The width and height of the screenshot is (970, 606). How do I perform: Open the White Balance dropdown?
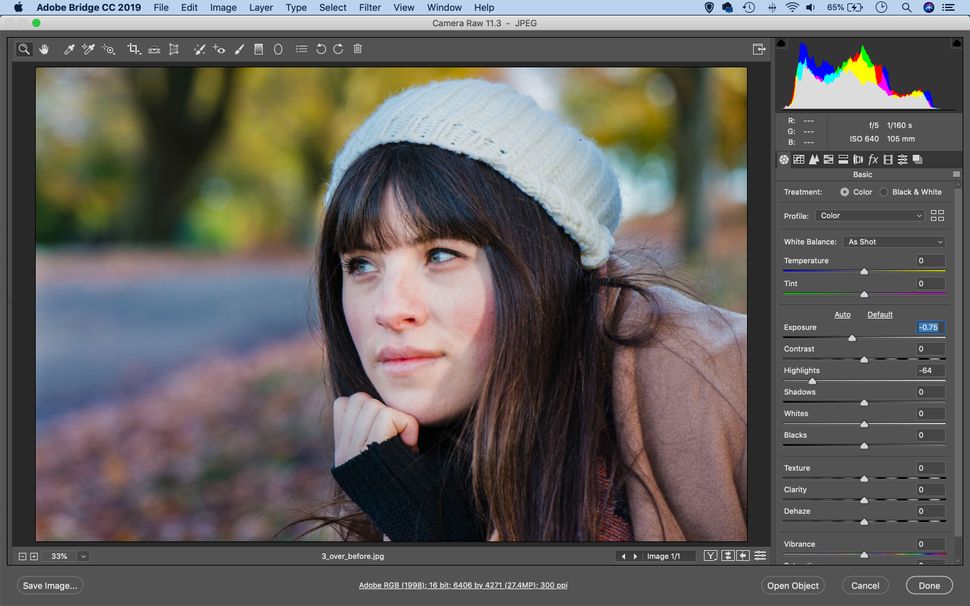[893, 241]
